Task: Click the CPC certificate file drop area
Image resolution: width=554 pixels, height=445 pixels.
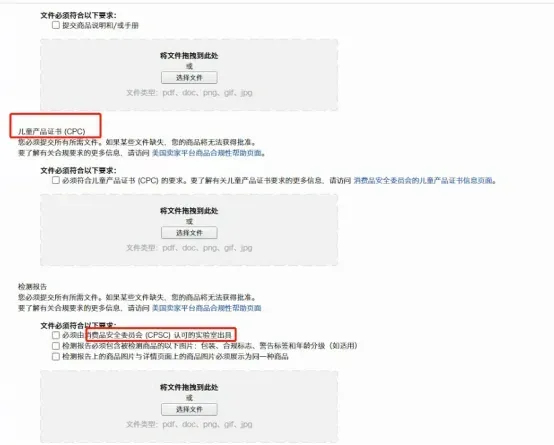Action: click(x=189, y=230)
